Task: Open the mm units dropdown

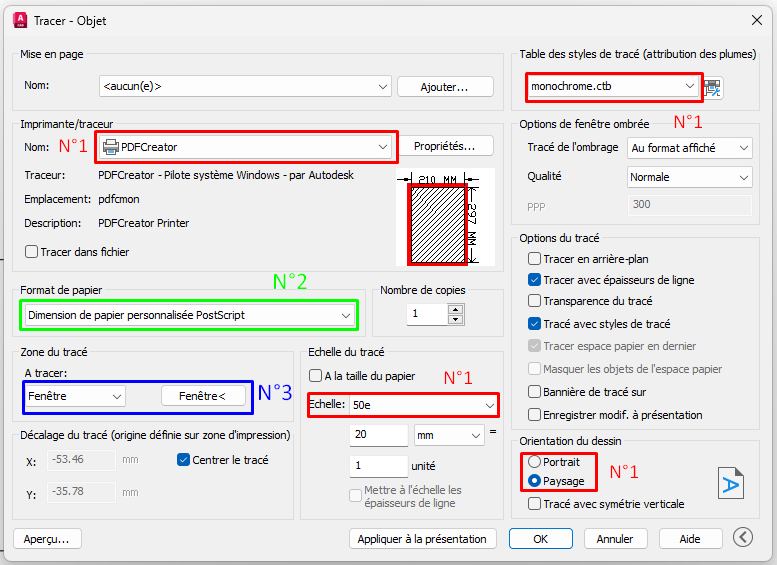Action: [449, 435]
